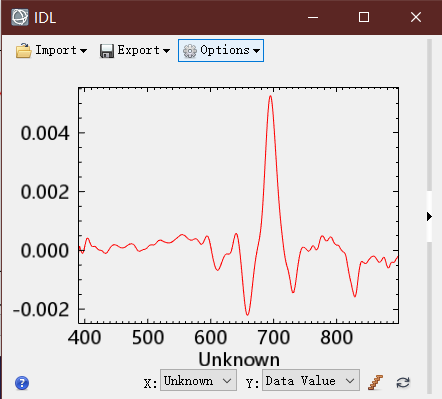Viewport: 442px width, 399px height.
Task: Select the Options menu label
Action: 225,50
